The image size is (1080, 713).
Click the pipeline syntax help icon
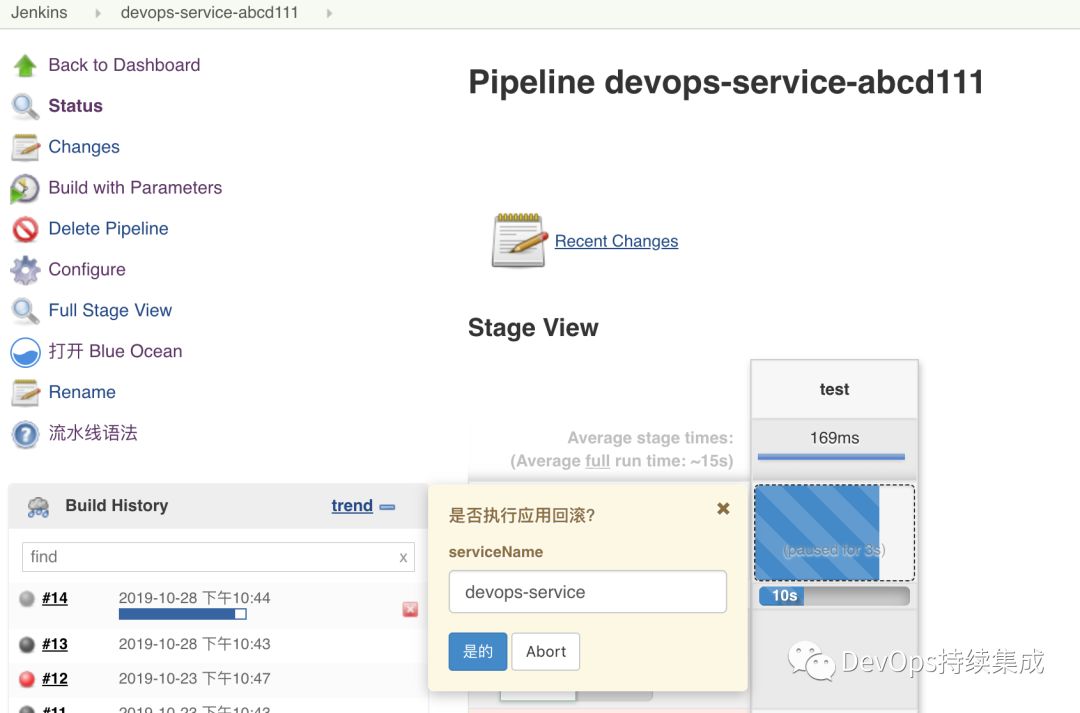[25, 434]
